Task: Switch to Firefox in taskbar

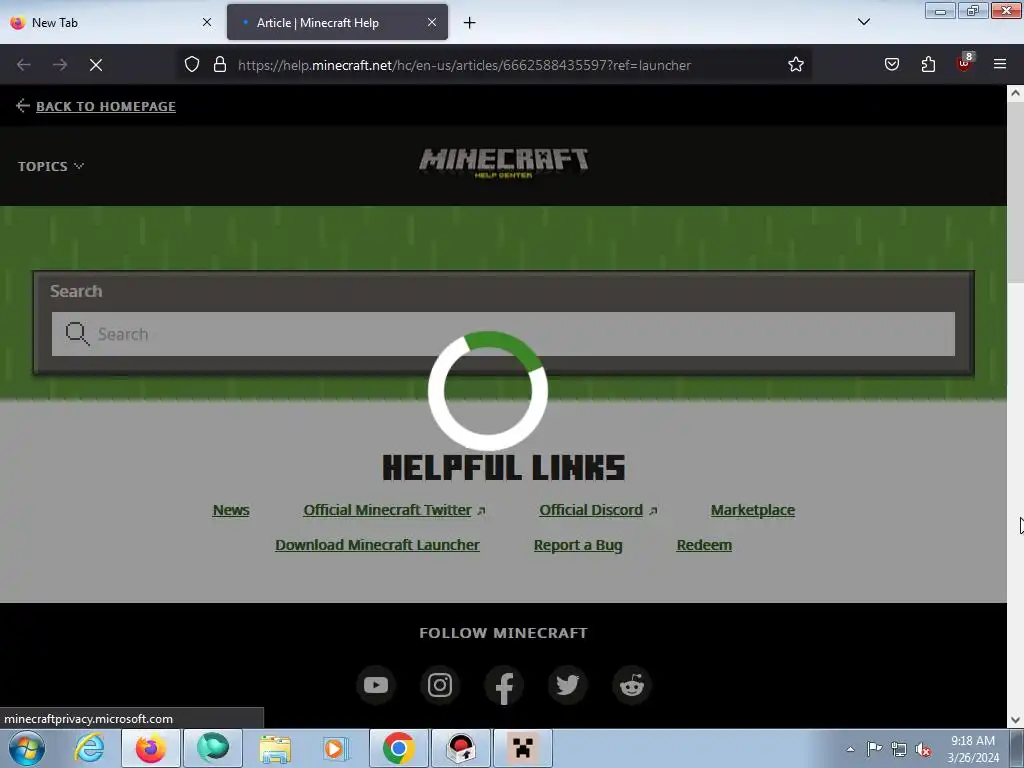Action: (151, 748)
